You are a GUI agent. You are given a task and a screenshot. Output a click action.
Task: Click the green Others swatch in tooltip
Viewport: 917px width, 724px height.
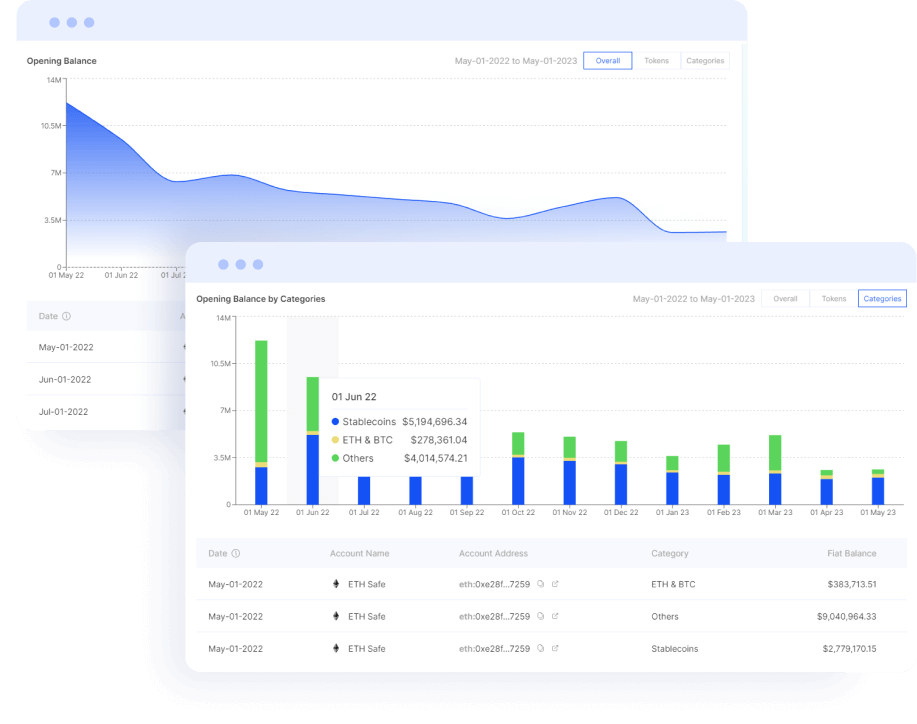tap(335, 458)
